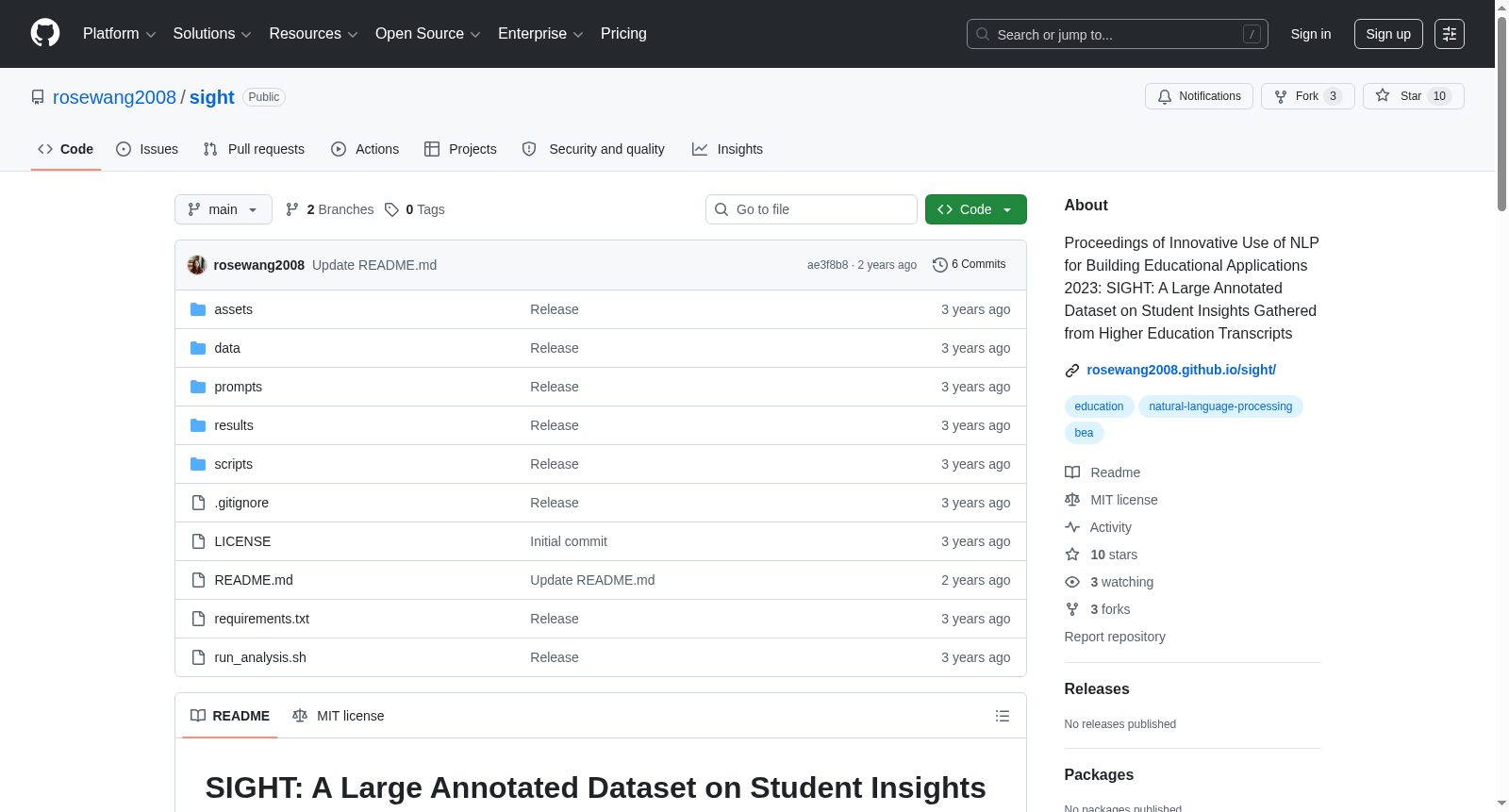The width and height of the screenshot is (1509, 812).
Task: Open Update README.md commit message in header
Action: [374, 265]
